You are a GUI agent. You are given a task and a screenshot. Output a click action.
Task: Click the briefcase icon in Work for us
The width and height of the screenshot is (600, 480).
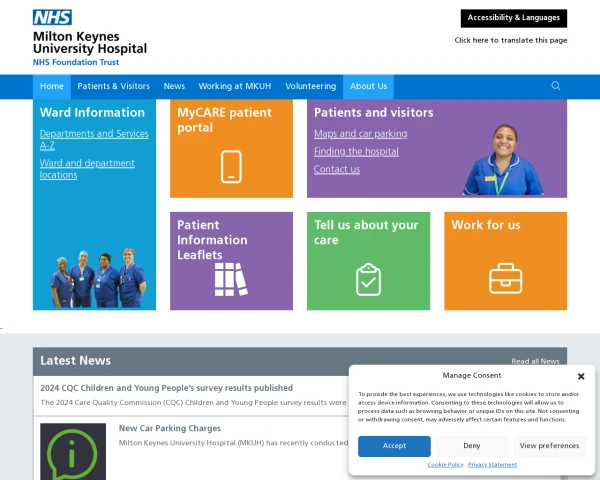click(505, 278)
